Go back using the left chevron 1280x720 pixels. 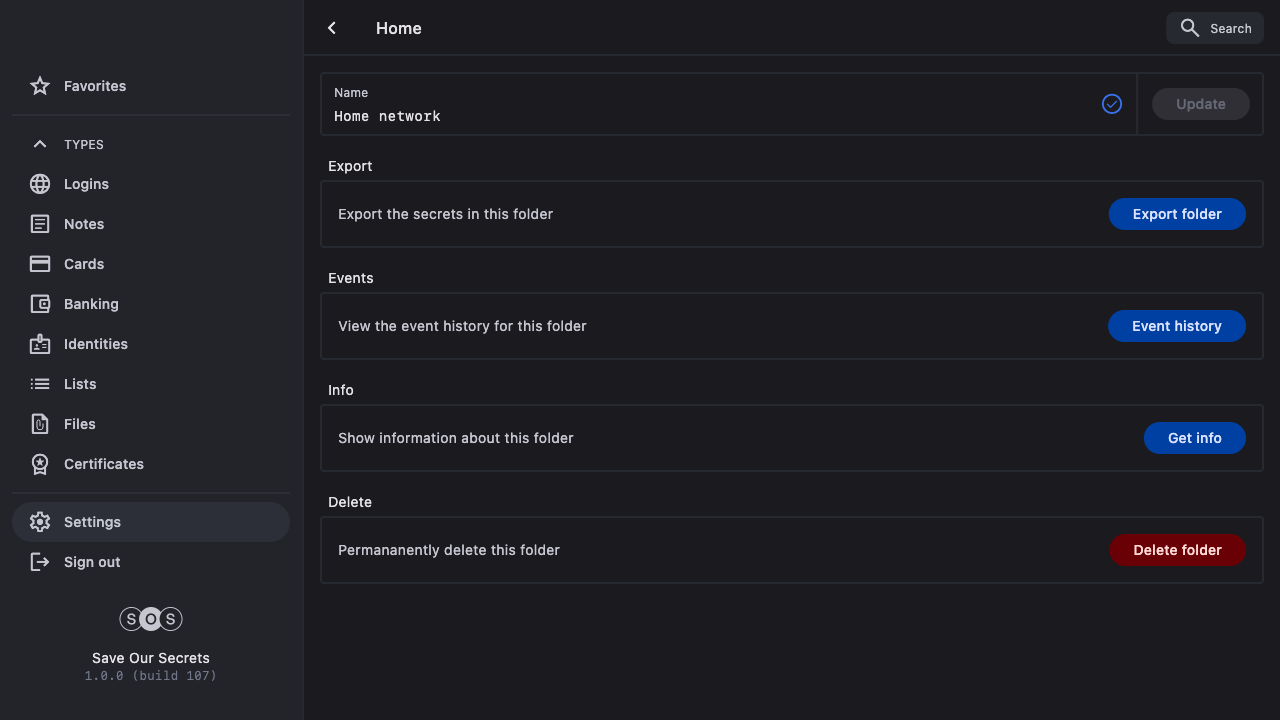[332, 28]
